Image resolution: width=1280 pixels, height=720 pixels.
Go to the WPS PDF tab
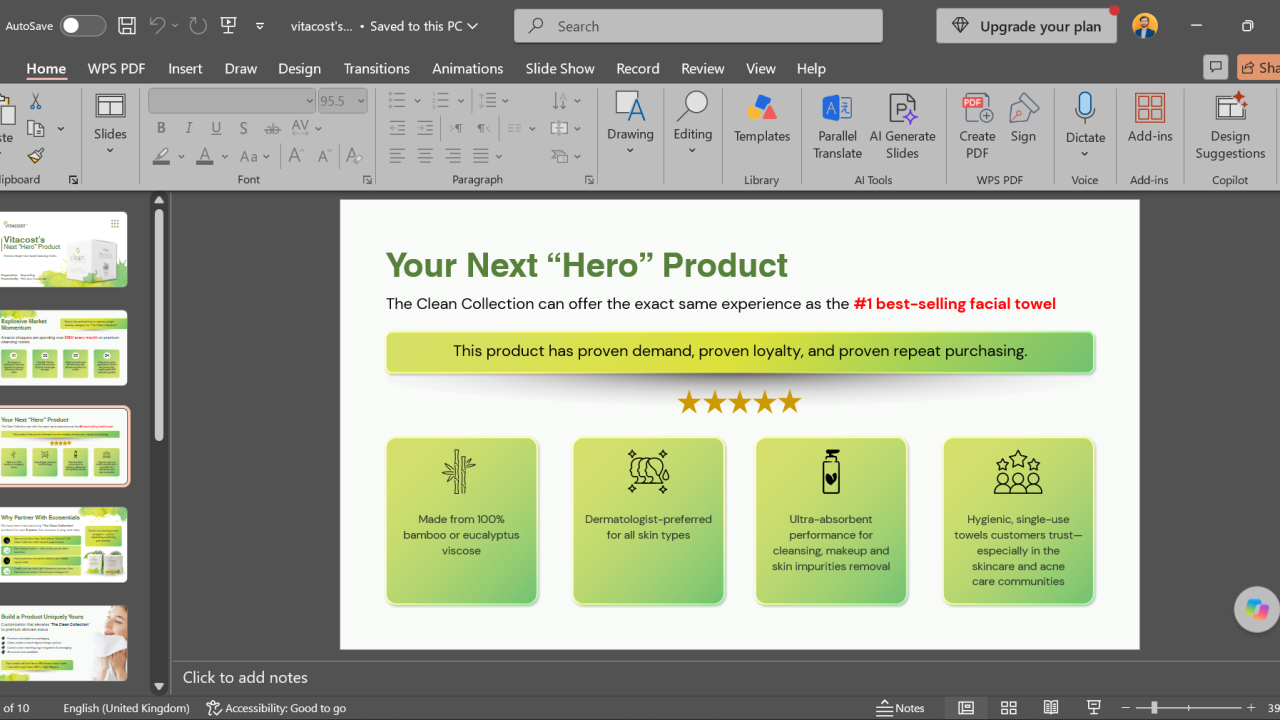point(116,68)
